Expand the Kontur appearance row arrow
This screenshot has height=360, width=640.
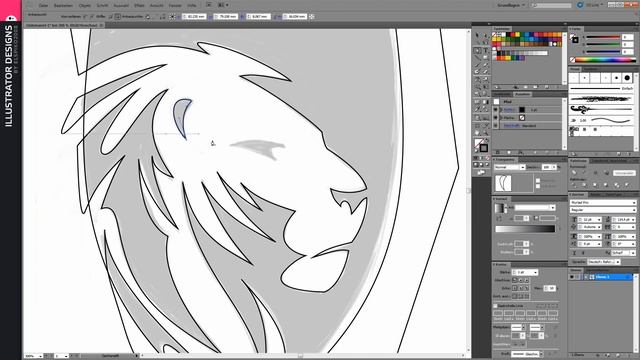coord(501,110)
